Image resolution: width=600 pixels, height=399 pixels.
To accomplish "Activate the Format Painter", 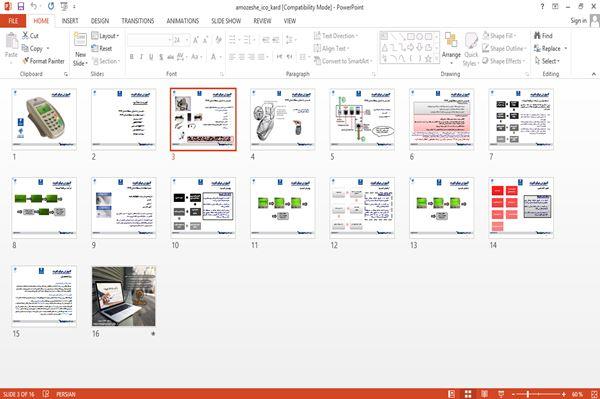I will (x=43, y=61).
